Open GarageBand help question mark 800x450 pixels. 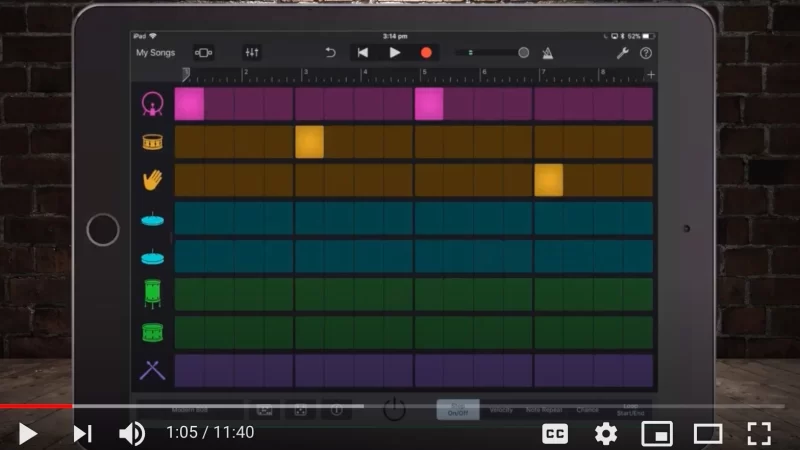[x=646, y=53]
